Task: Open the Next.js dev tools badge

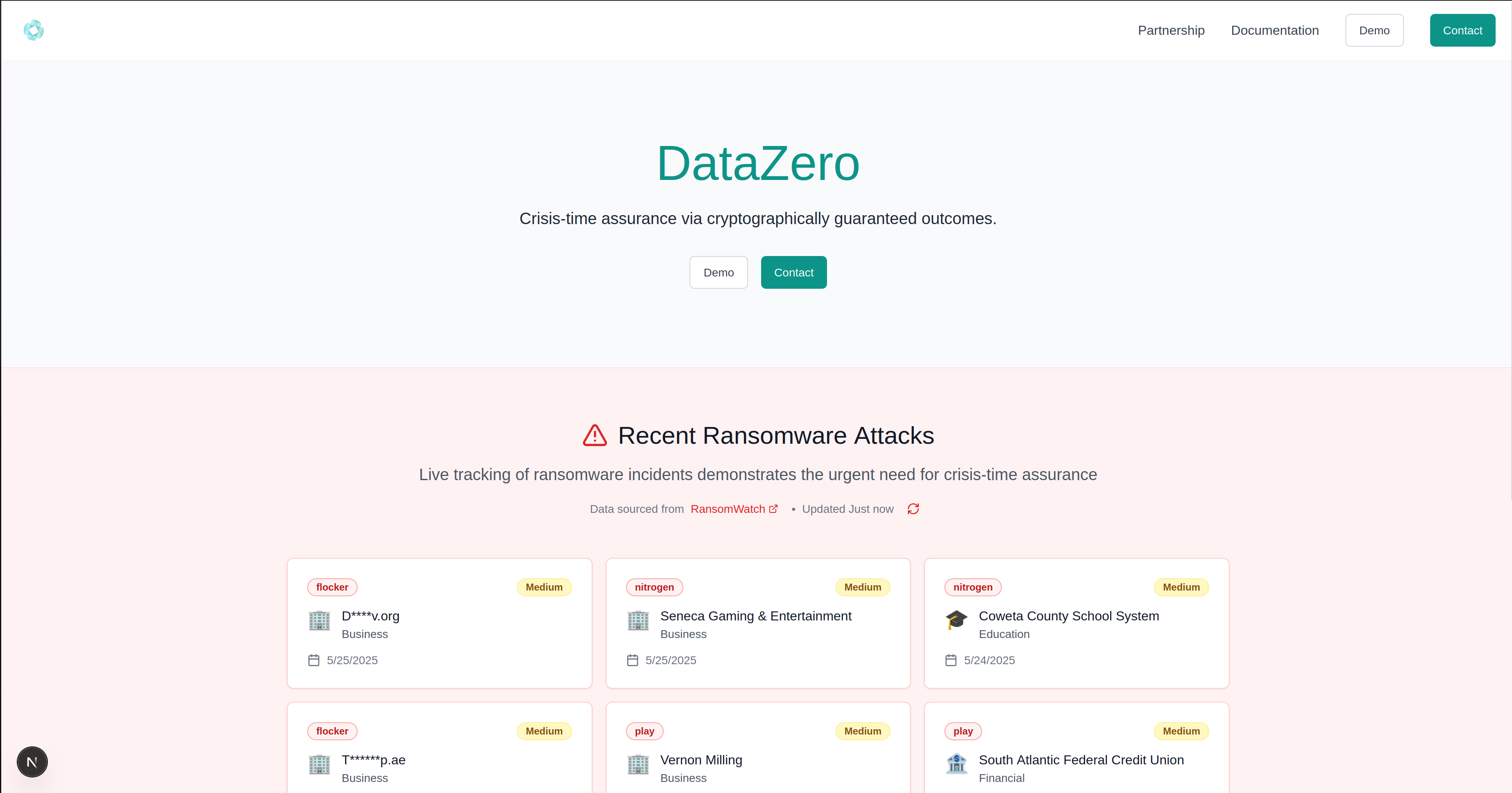Action: point(32,762)
